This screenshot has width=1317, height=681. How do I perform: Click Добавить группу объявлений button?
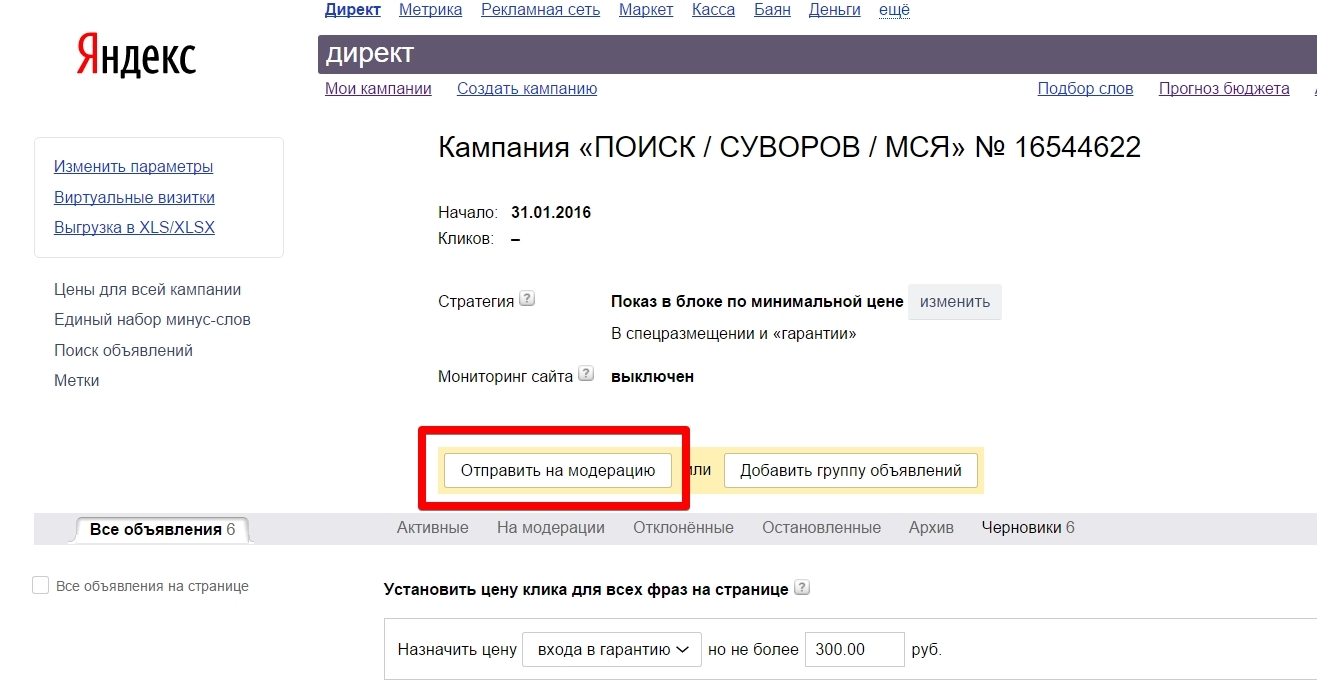point(851,470)
